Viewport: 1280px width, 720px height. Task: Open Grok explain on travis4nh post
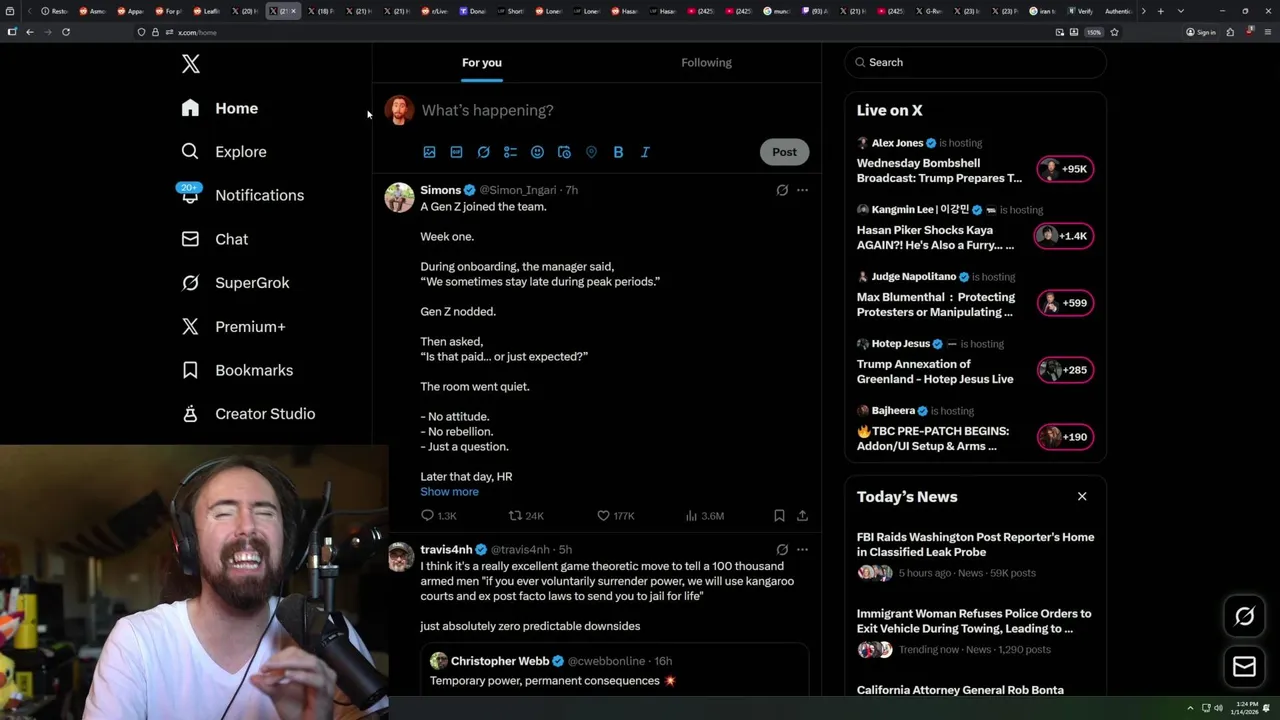(x=782, y=550)
